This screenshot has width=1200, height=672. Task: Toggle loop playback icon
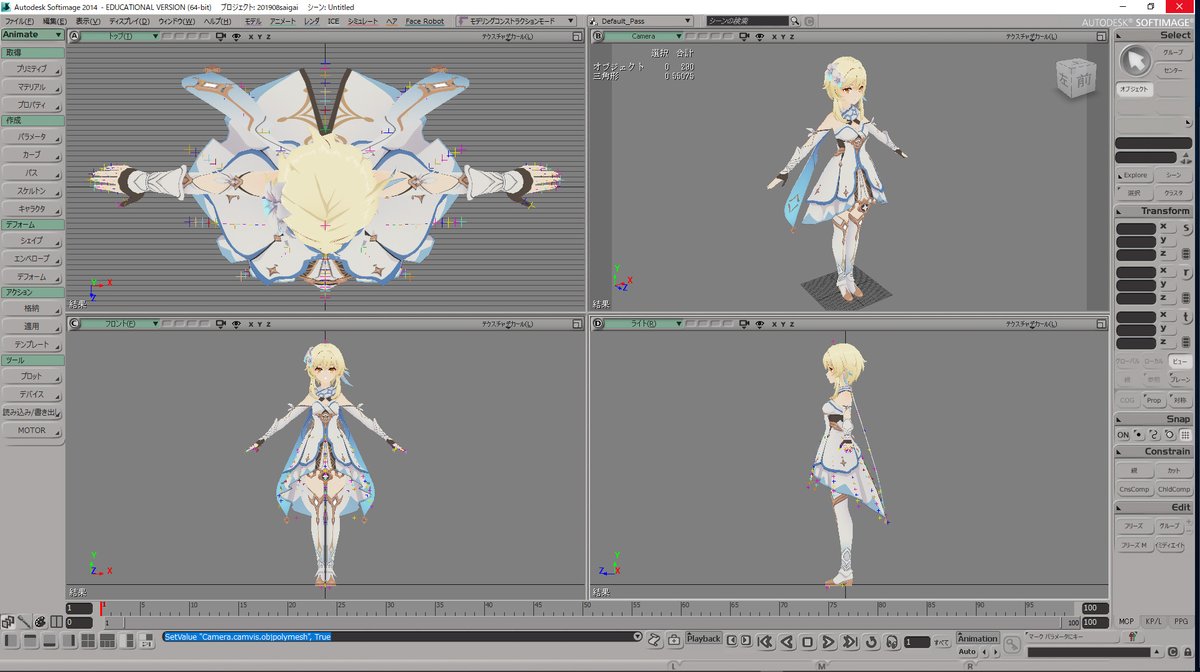tap(871, 641)
